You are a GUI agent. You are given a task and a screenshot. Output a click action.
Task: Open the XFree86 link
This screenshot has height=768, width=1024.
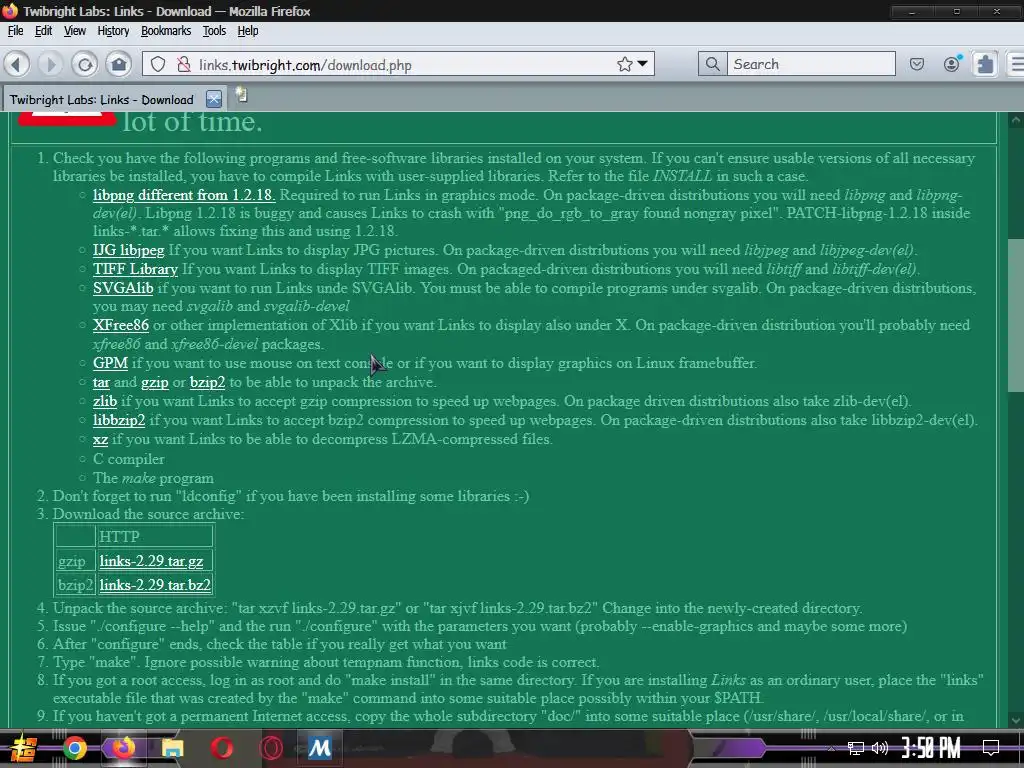pos(121,325)
